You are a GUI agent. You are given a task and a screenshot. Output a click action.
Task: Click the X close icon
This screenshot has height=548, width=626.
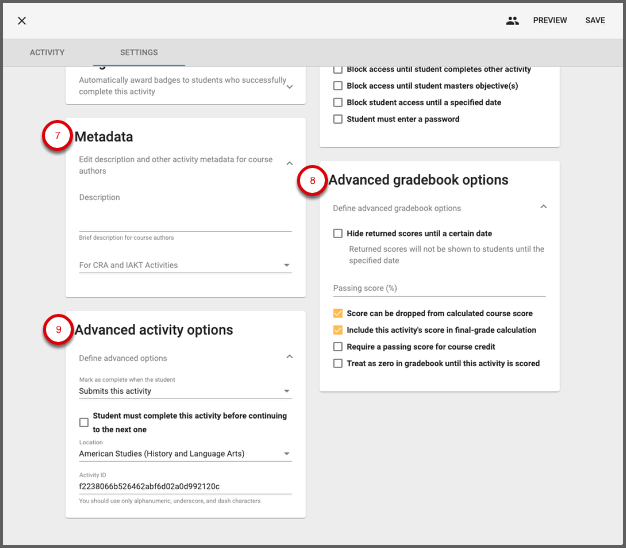click(x=22, y=20)
